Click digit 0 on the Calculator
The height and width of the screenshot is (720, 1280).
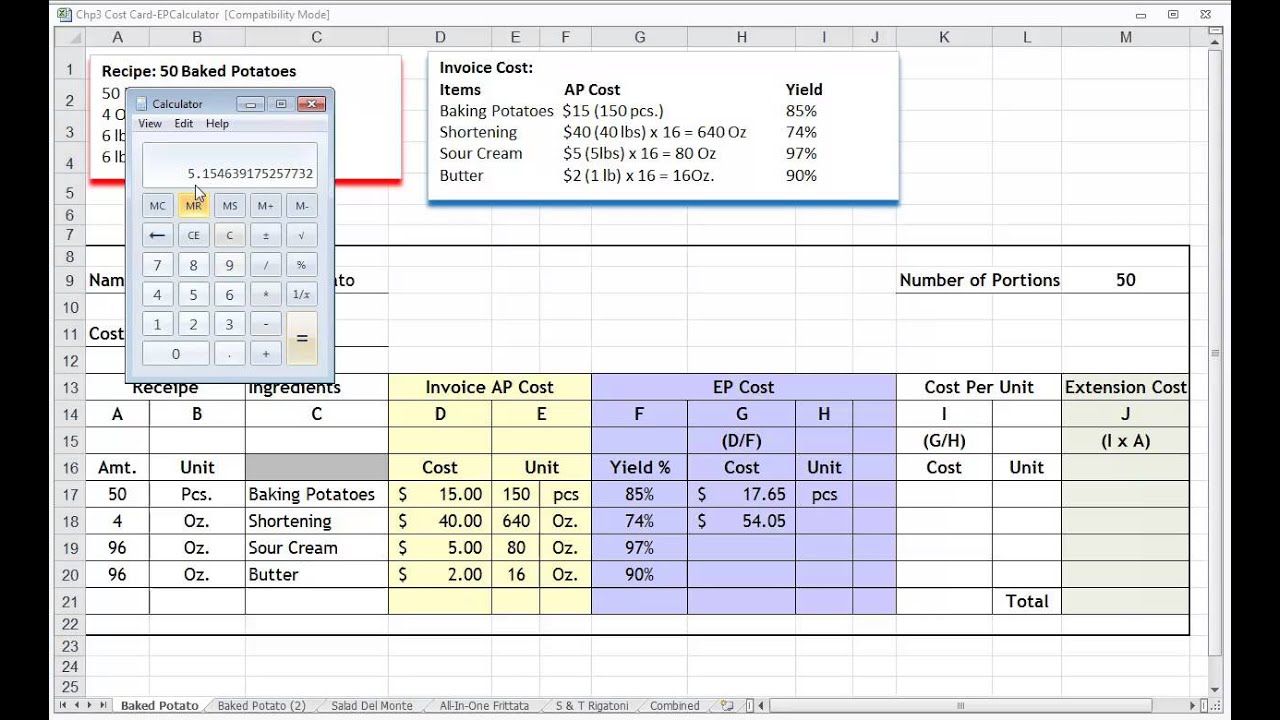click(x=176, y=354)
